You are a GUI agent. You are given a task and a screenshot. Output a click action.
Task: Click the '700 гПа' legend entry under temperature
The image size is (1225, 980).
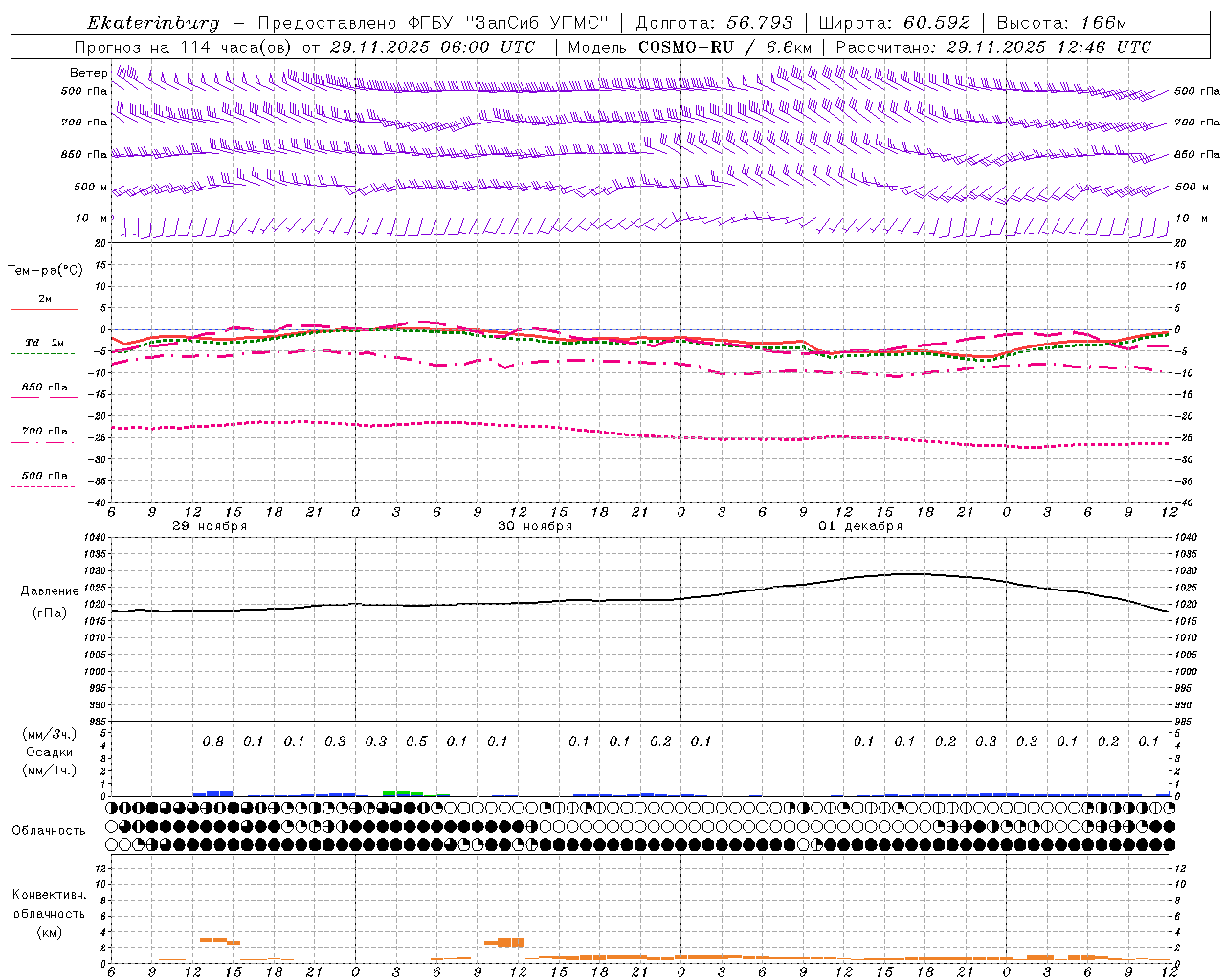click(45, 432)
